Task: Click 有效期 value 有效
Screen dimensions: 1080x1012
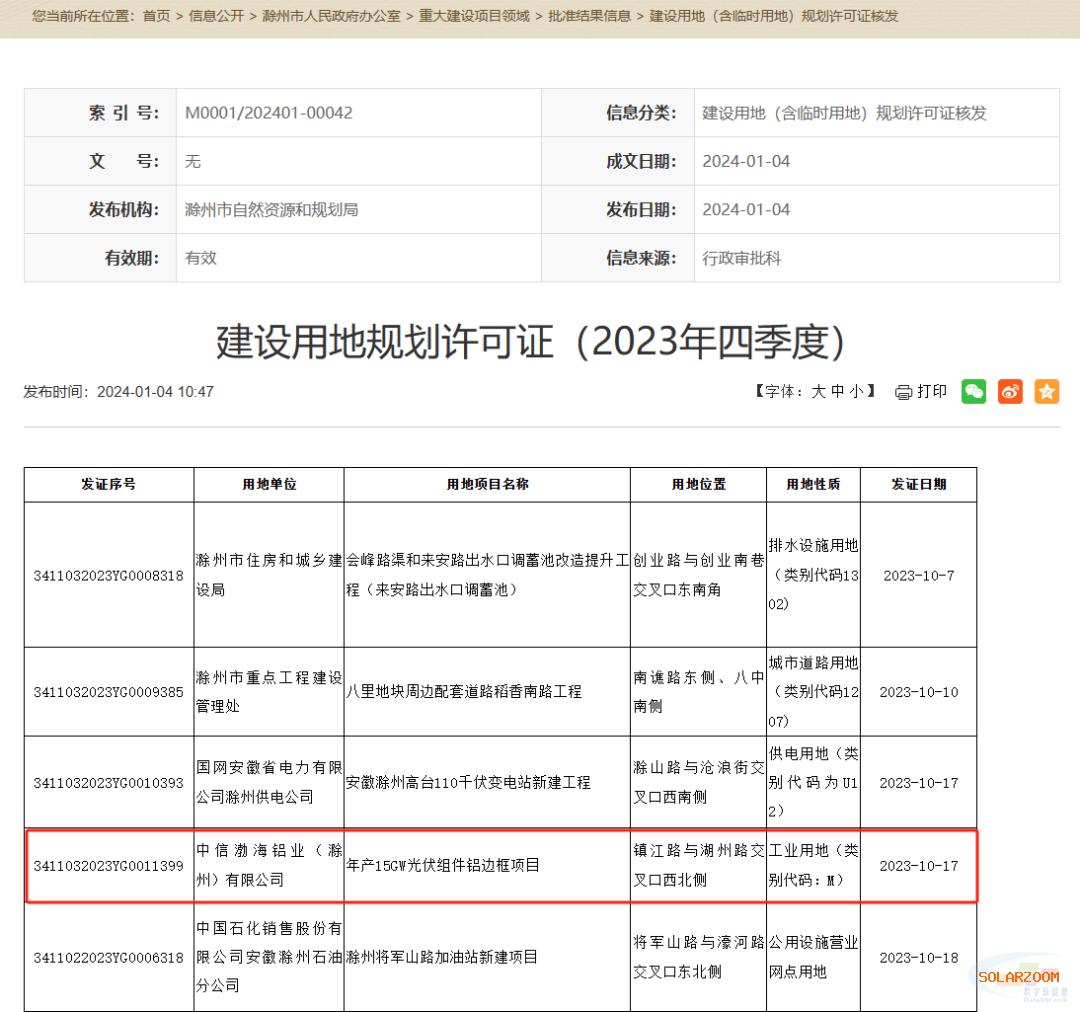Action: (x=200, y=258)
